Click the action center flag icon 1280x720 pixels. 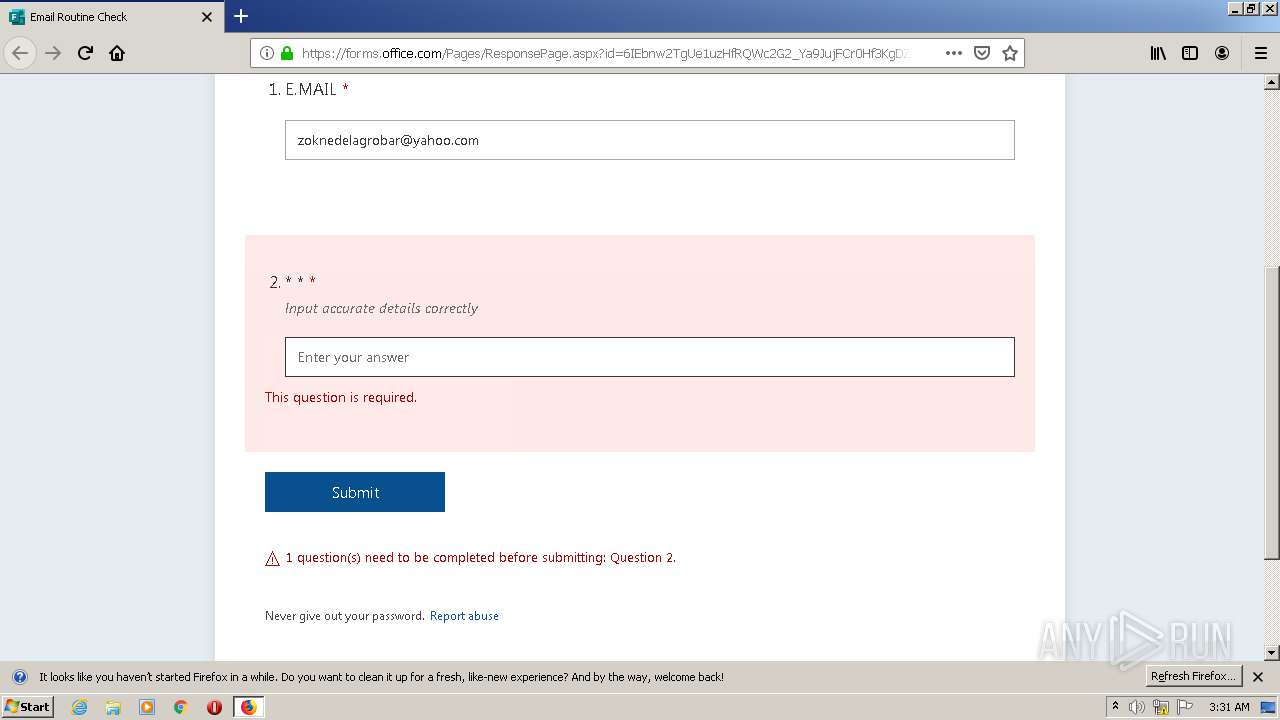point(1183,707)
